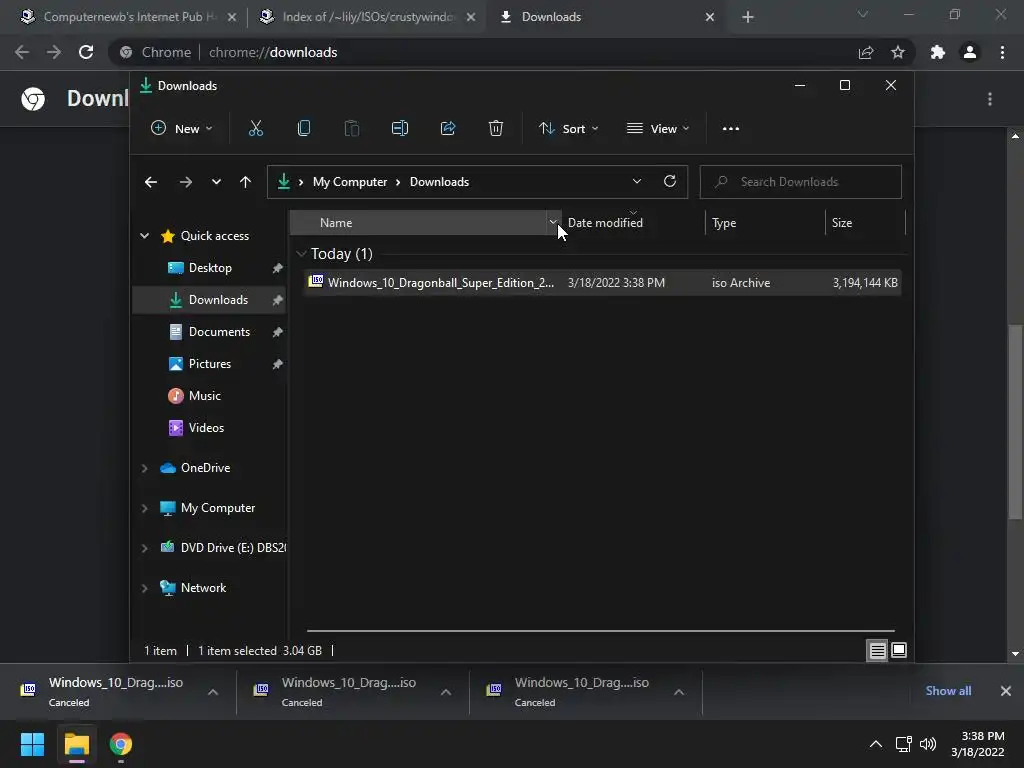
Task: Switch to Index of /~lily/ISOs tab
Action: pos(367,17)
